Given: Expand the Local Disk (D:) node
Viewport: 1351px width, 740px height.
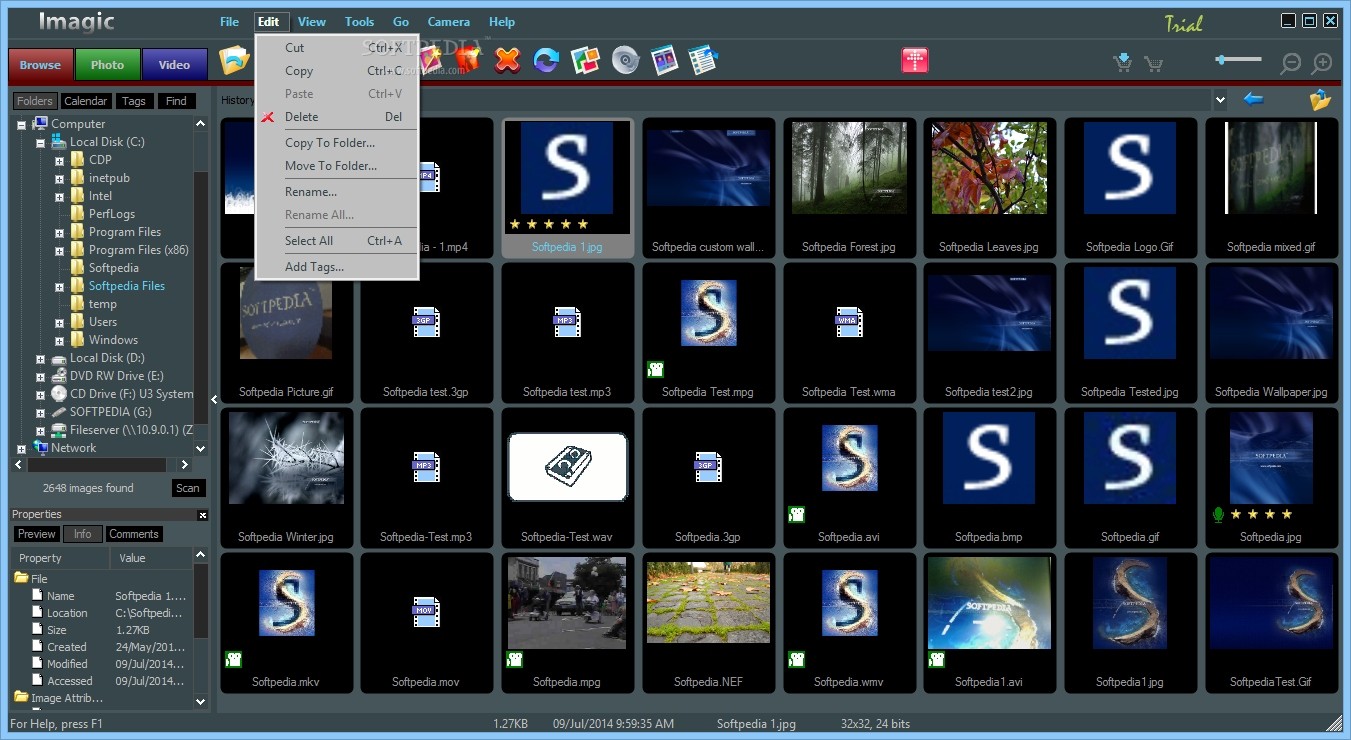Looking at the screenshot, I should [41, 358].
